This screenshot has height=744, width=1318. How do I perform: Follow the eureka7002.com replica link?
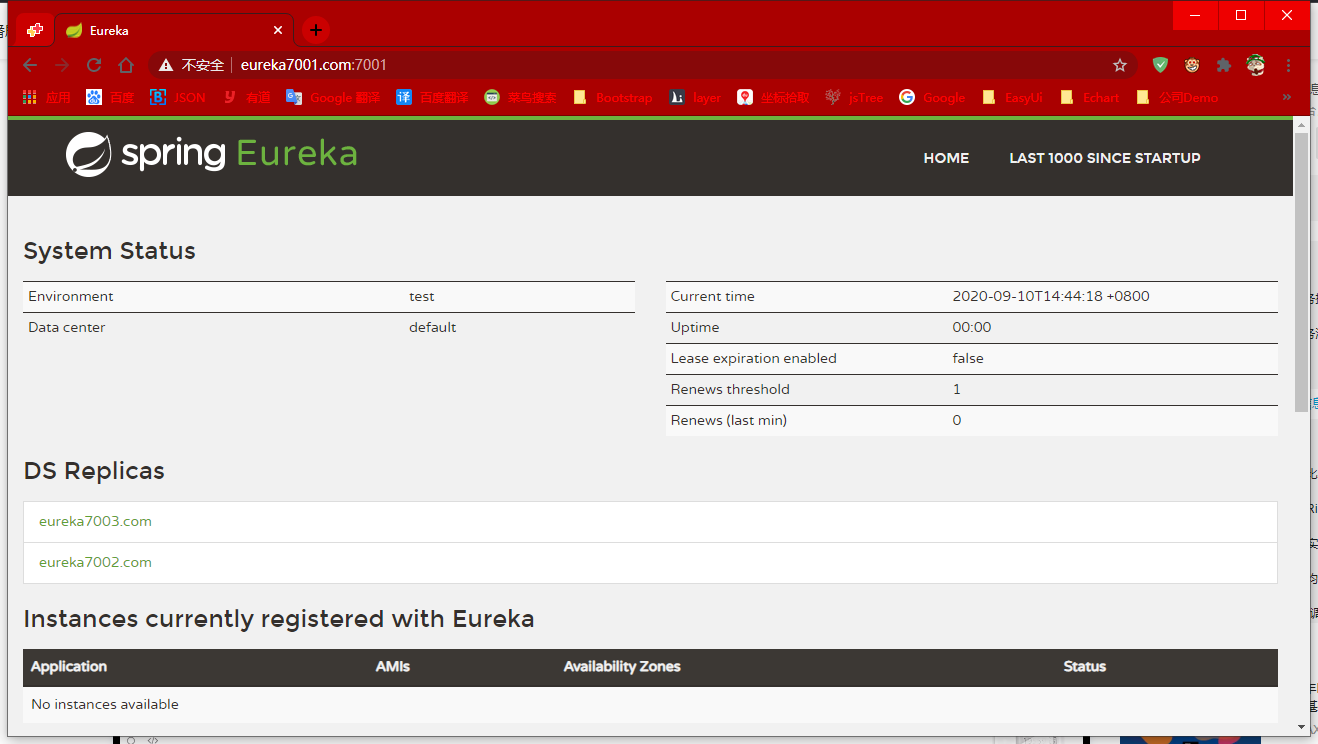(95, 562)
